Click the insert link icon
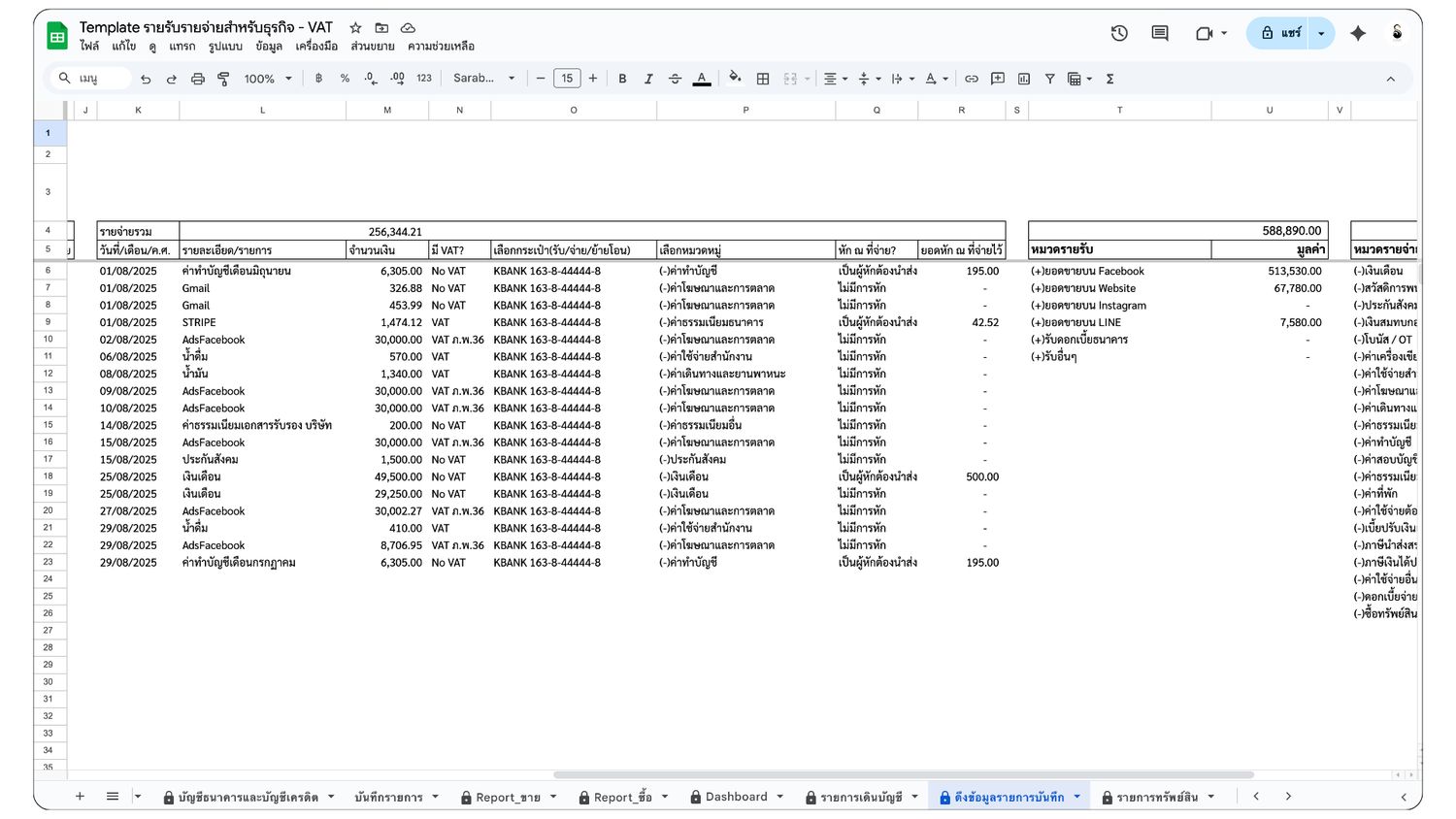This screenshot has height=819, width=1456. [x=971, y=79]
